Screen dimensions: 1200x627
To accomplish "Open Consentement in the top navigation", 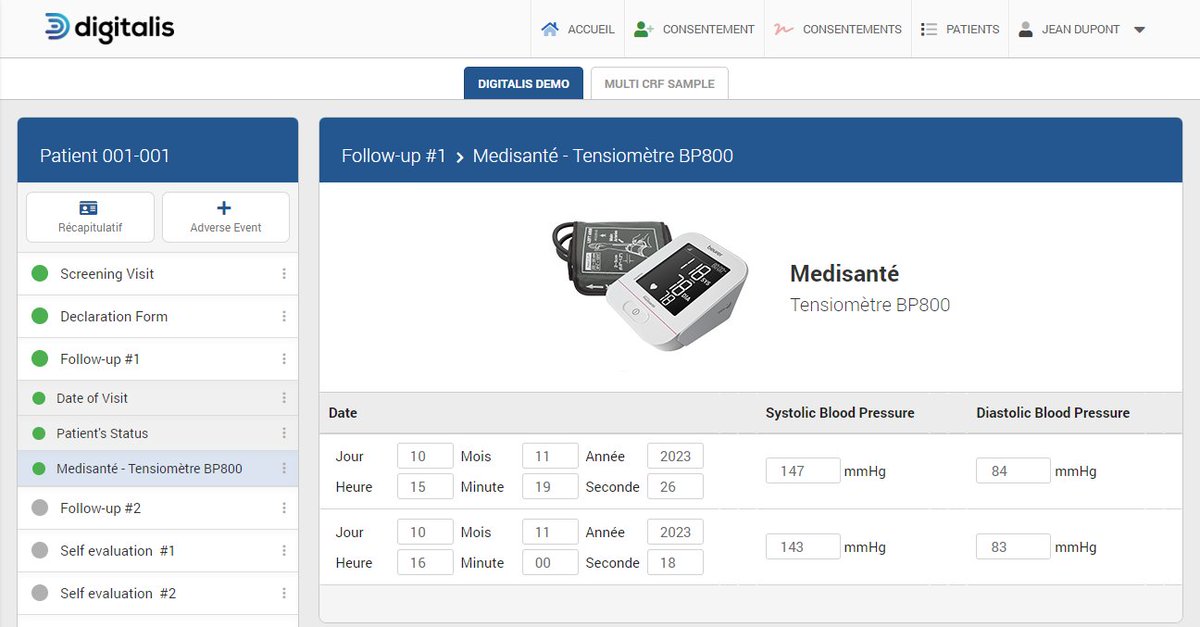I will point(695,29).
